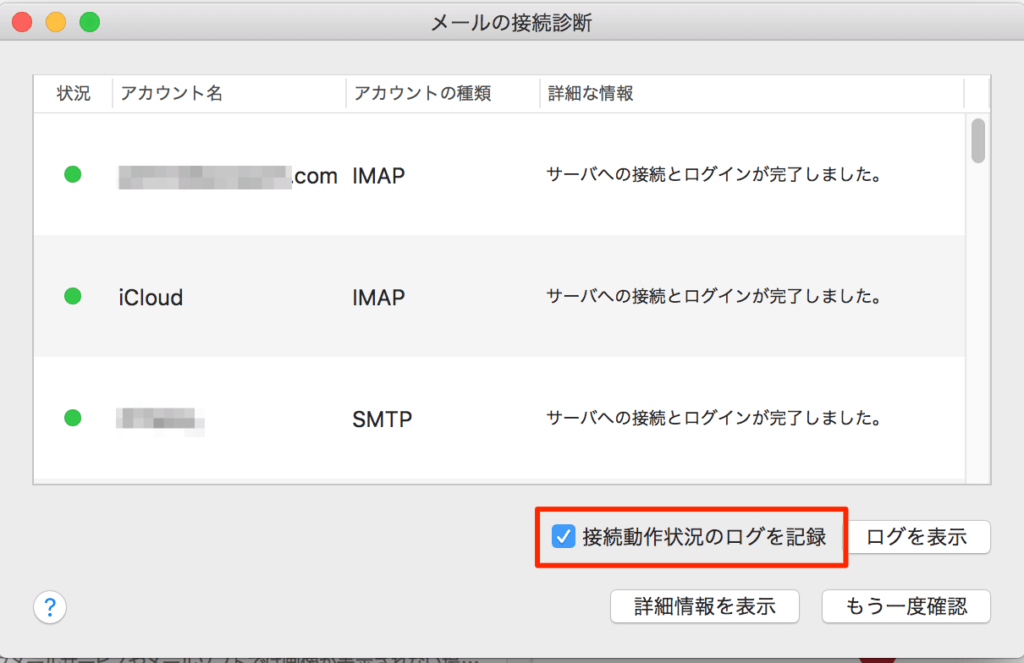Click green status dot of the .com account
This screenshot has width=1024, height=663.
point(72,174)
